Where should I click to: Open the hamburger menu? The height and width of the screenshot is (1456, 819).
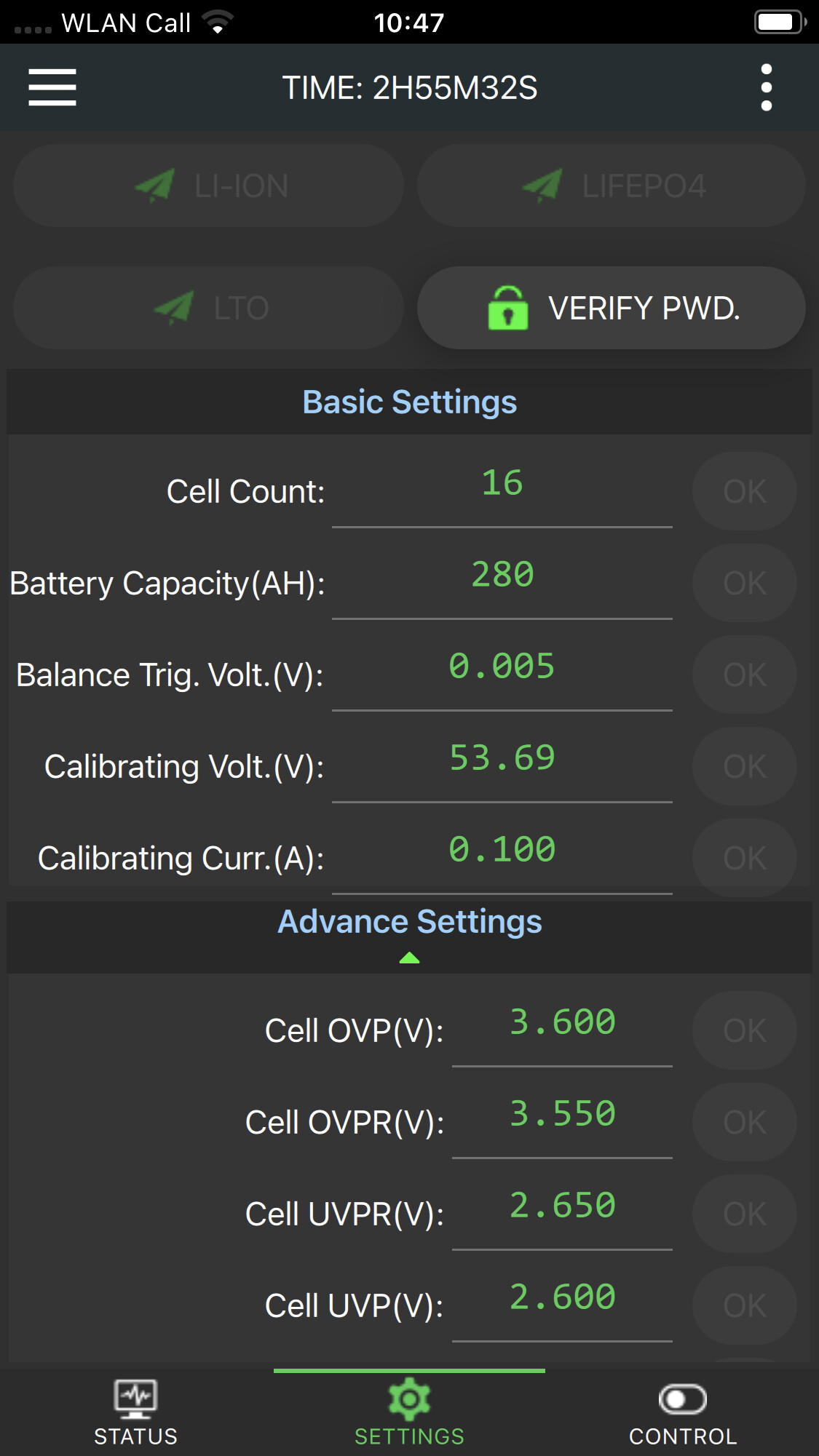pos(52,87)
